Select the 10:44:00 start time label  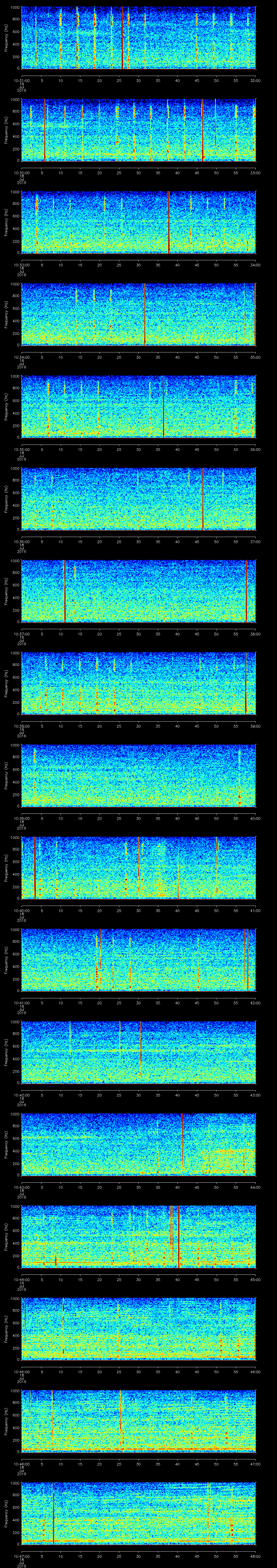(x=21, y=1279)
